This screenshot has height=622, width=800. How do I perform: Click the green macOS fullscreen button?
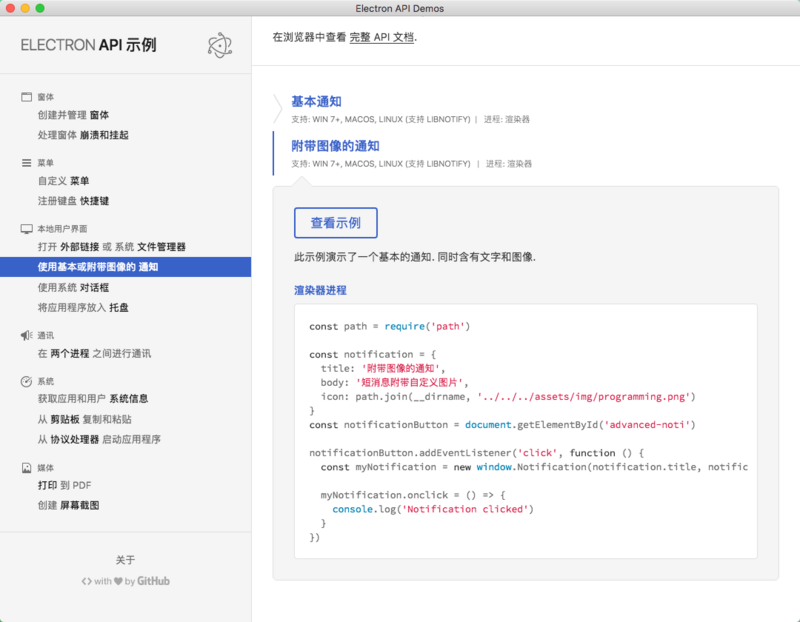point(40,8)
